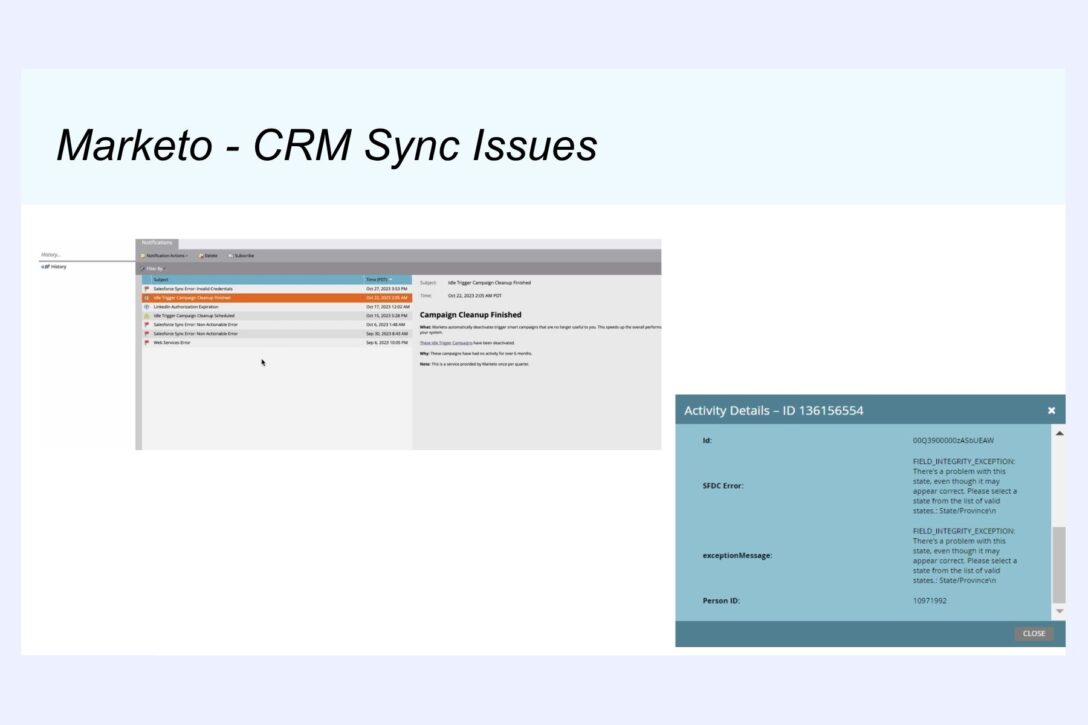Screen dimensions: 1088x725
Task: Select the History tree item
Action: (54, 266)
